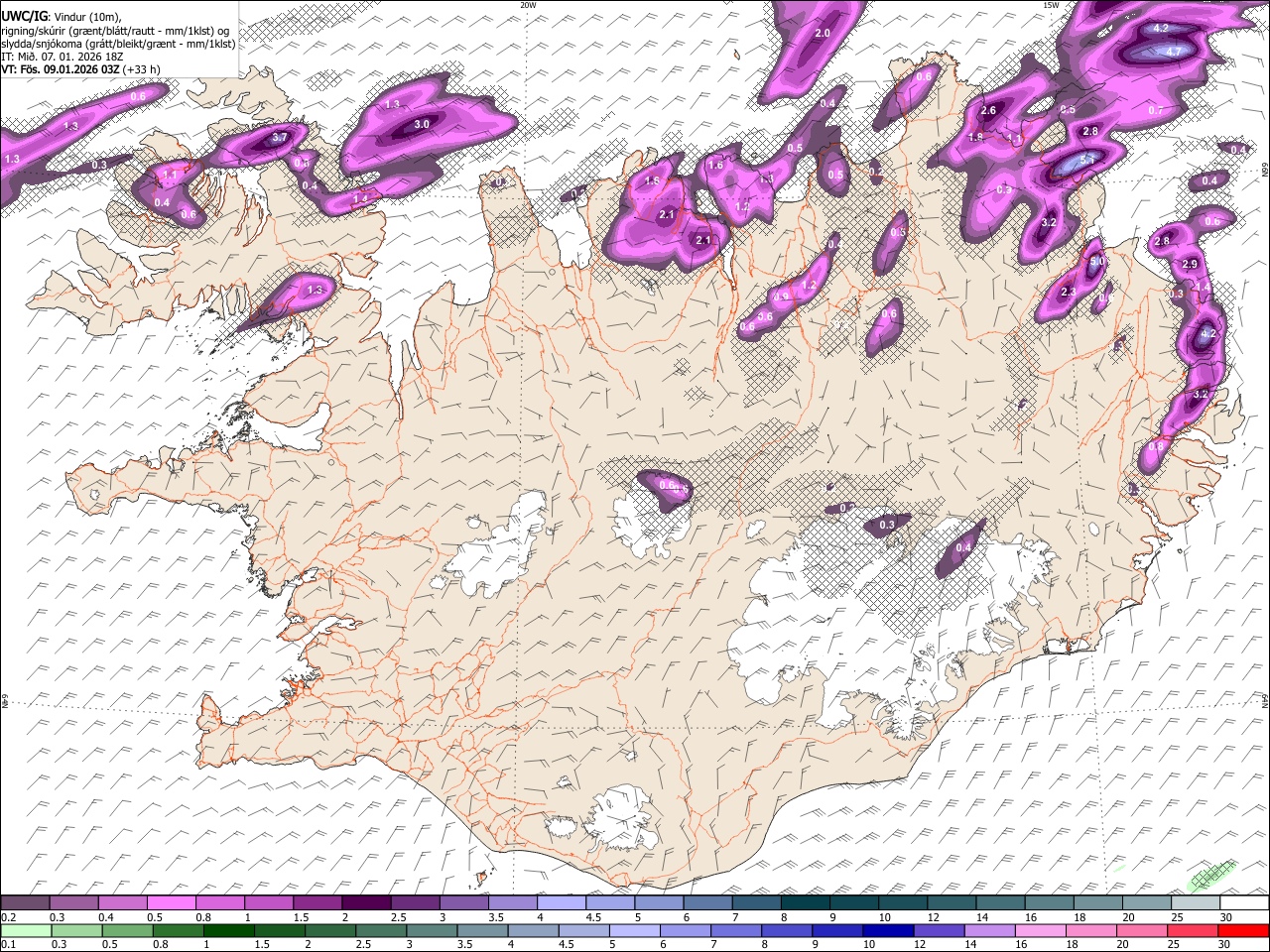
Task: Click the "4.7" snowfall value label
Action: click(x=1173, y=52)
